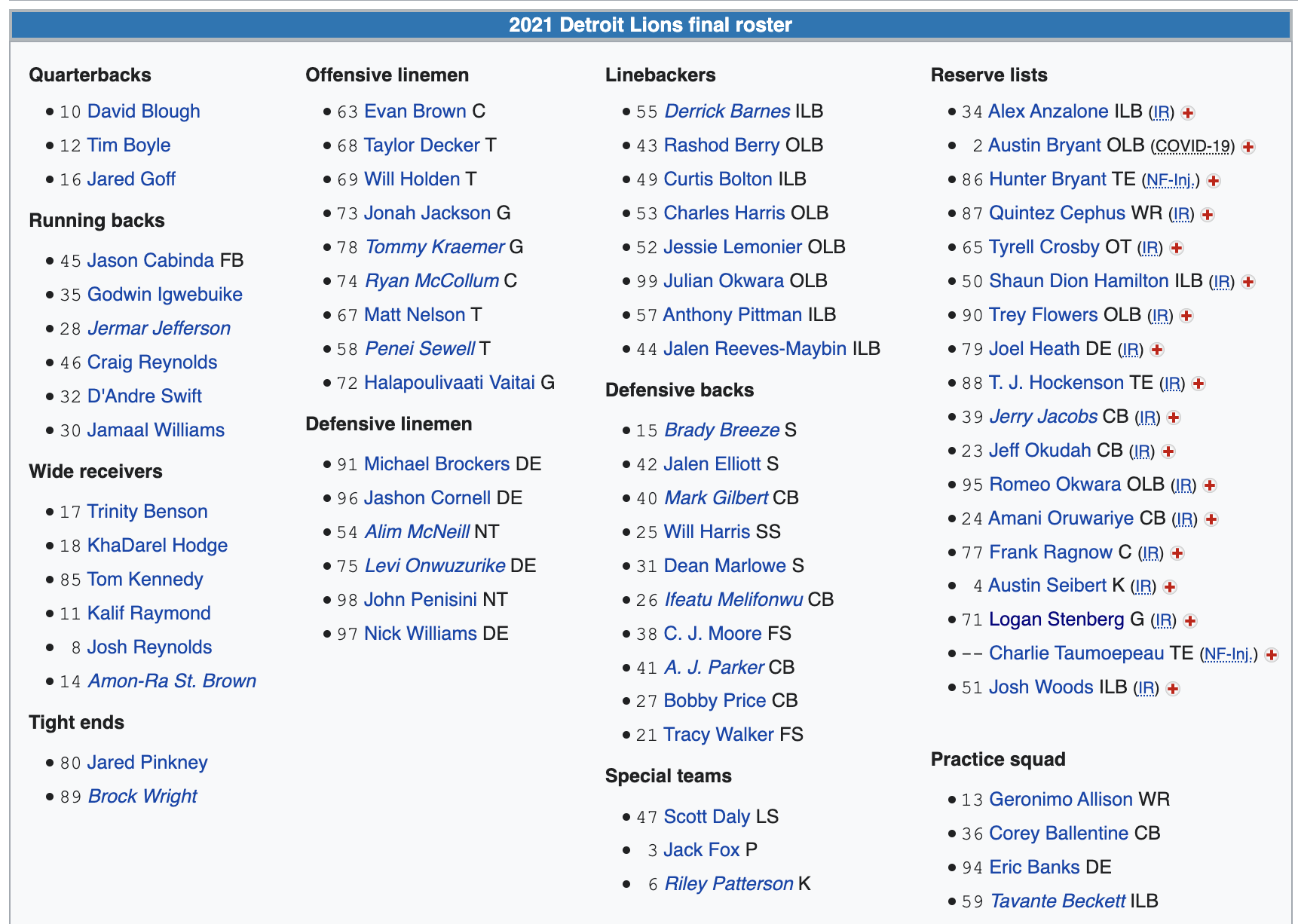
Task: Open Jared Goff quarterback link
Action: pos(131,179)
